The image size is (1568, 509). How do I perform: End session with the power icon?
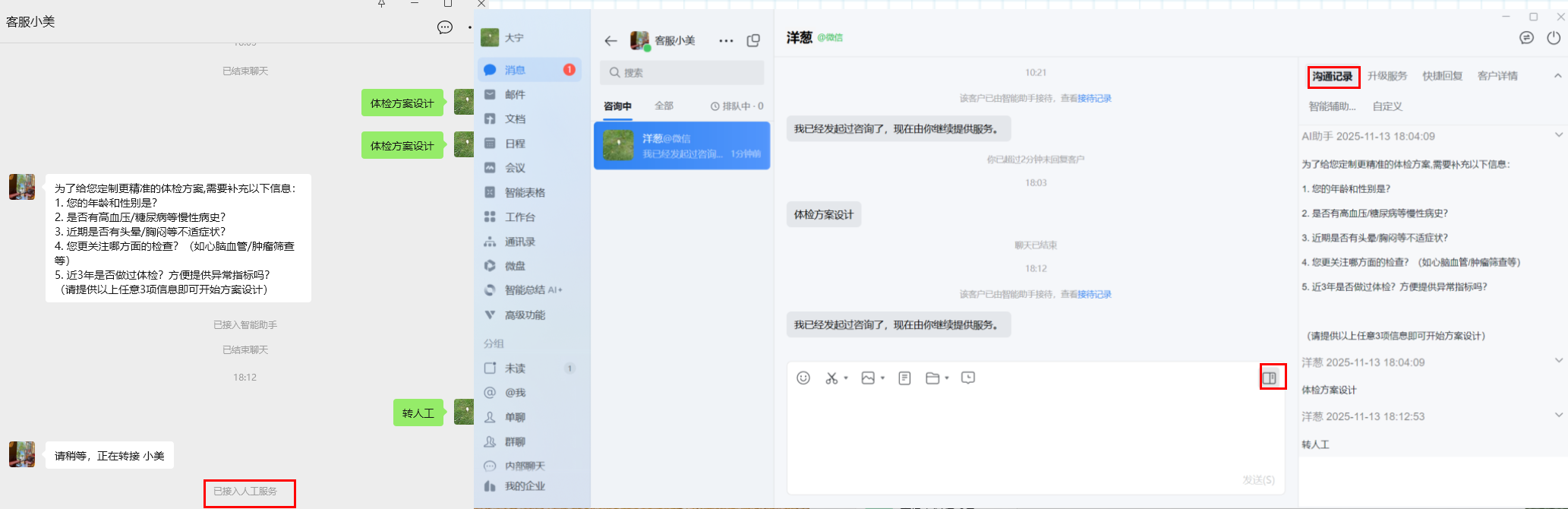coord(1554,38)
